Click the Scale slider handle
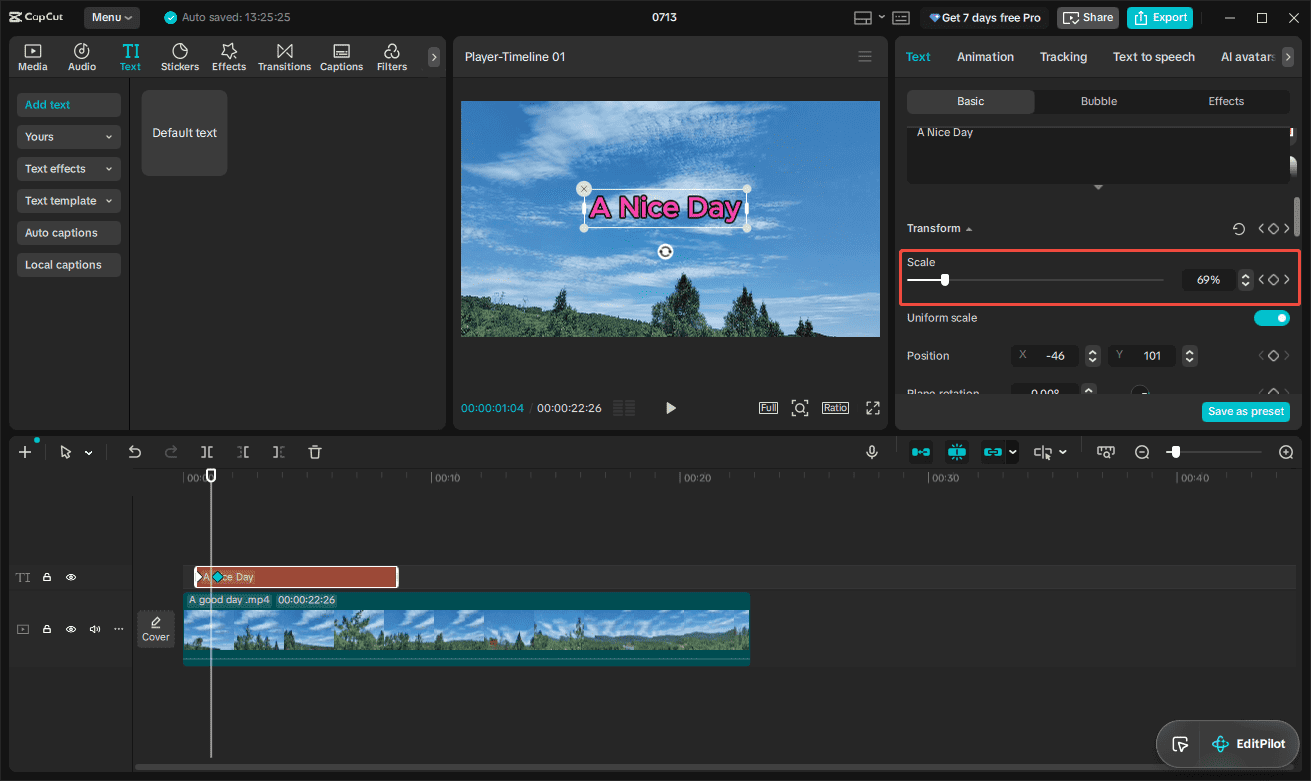1311x781 pixels. point(945,280)
